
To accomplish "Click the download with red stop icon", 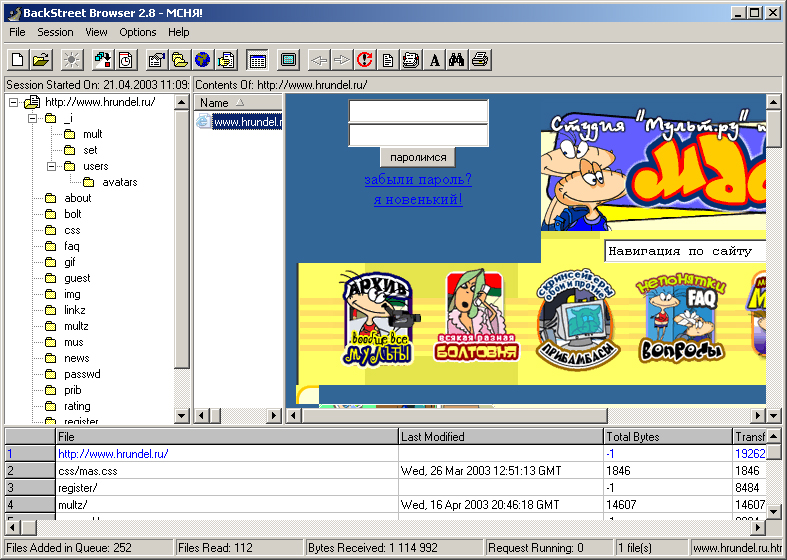I will pyautogui.click(x=102, y=60).
